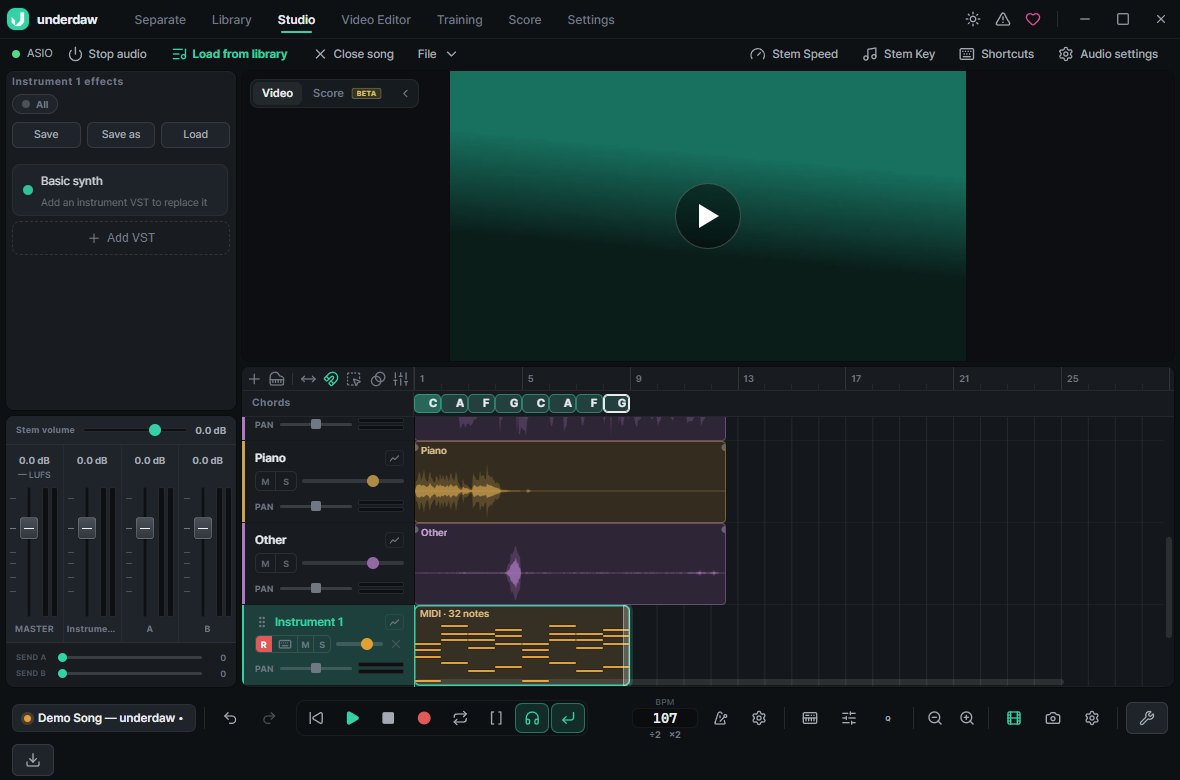Solo the Other track
The image size is (1180, 780).
(286, 563)
